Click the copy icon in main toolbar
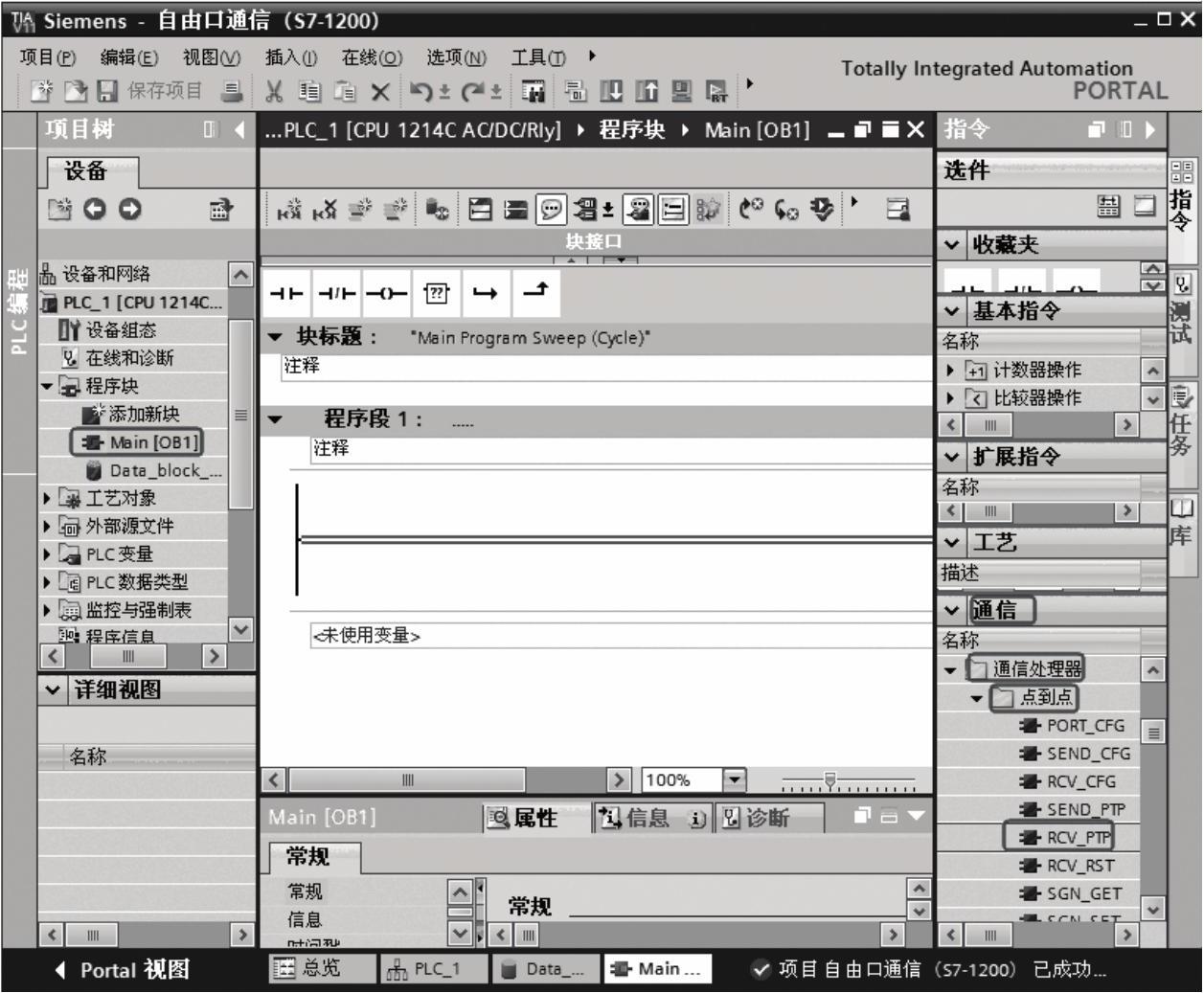Image resolution: width=1204 pixels, height=993 pixels. 309,92
